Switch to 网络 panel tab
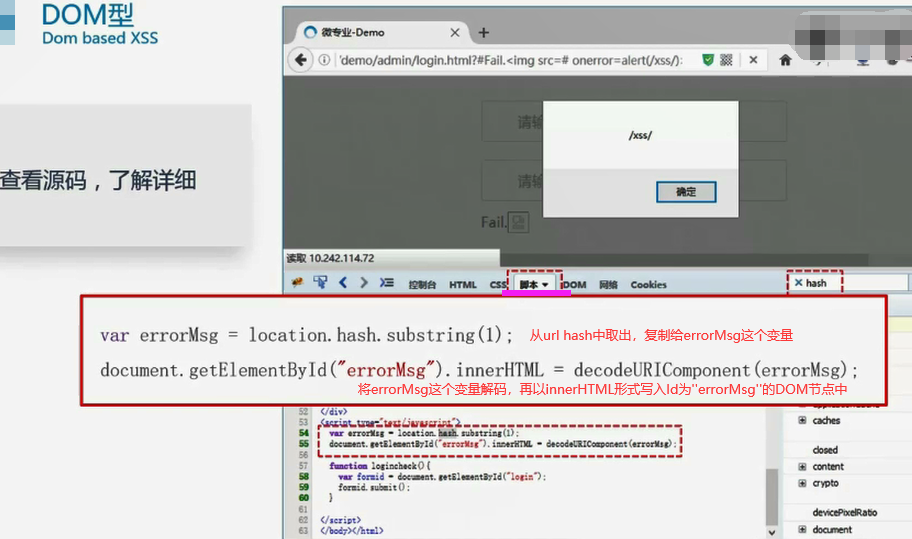Image resolution: width=912 pixels, height=539 pixels. coord(608,285)
